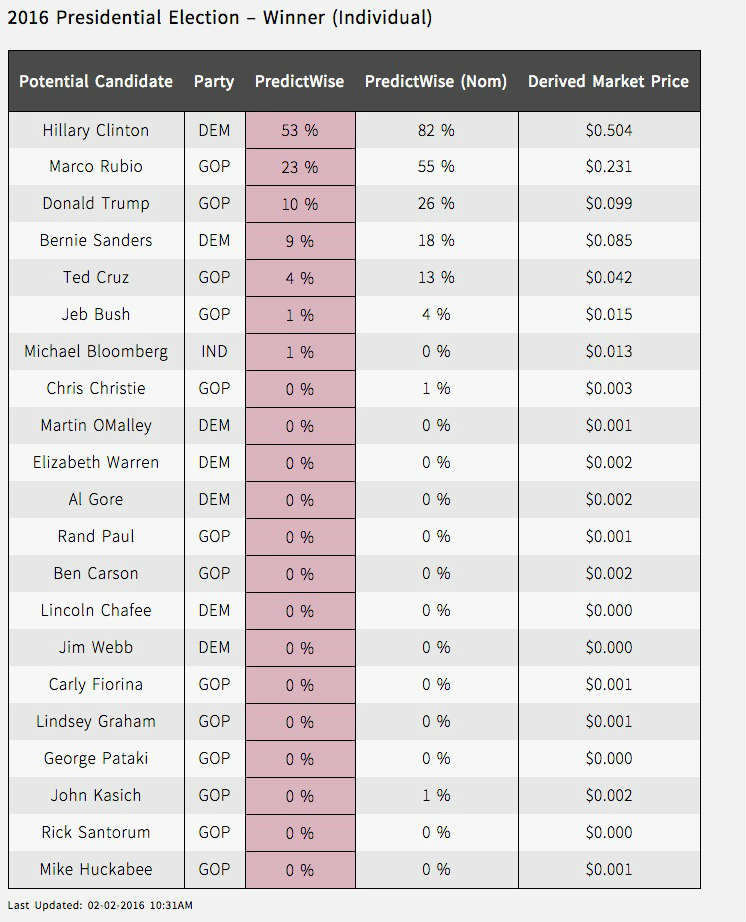746x922 pixels.
Task: Click the Potential Candidate column header
Action: click(96, 81)
